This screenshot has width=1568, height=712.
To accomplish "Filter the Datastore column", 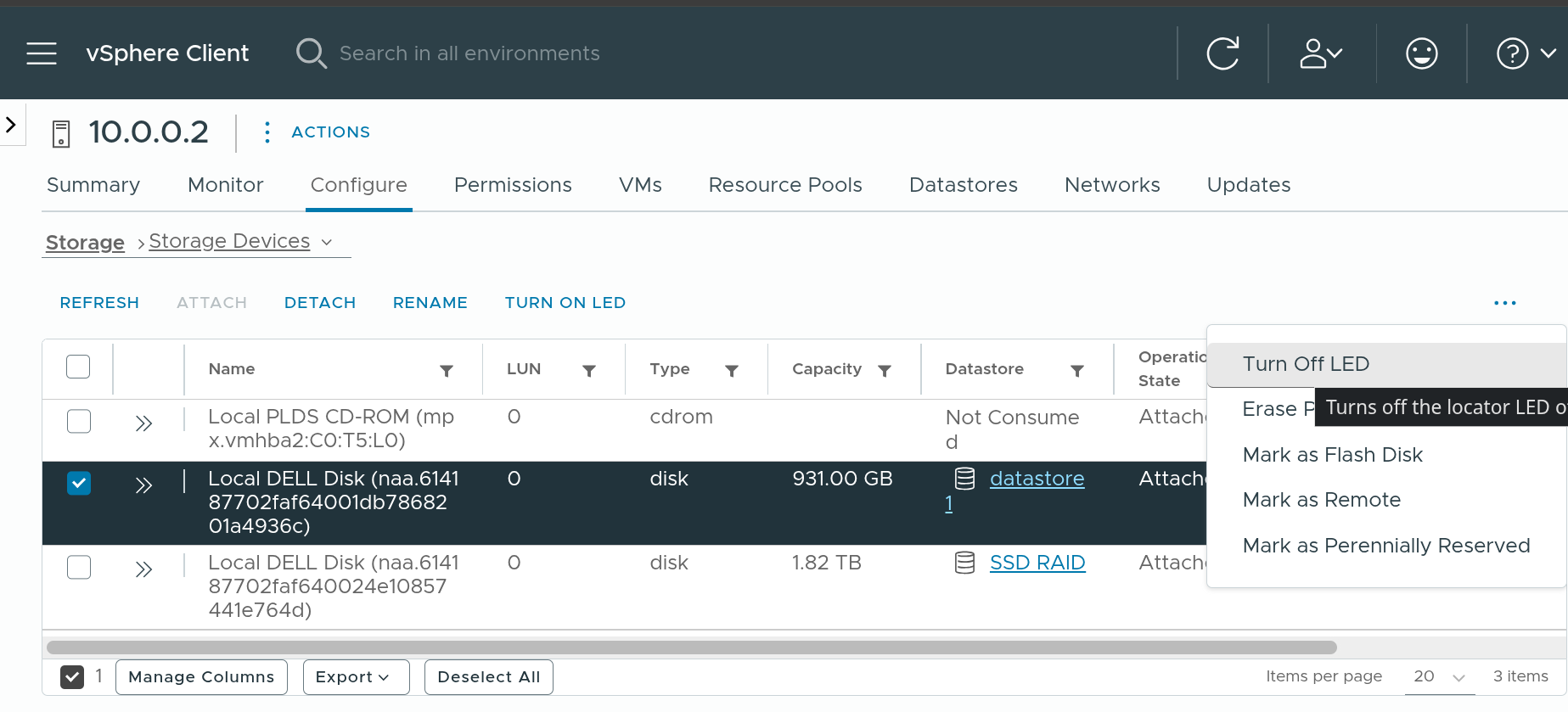I will click(1077, 370).
